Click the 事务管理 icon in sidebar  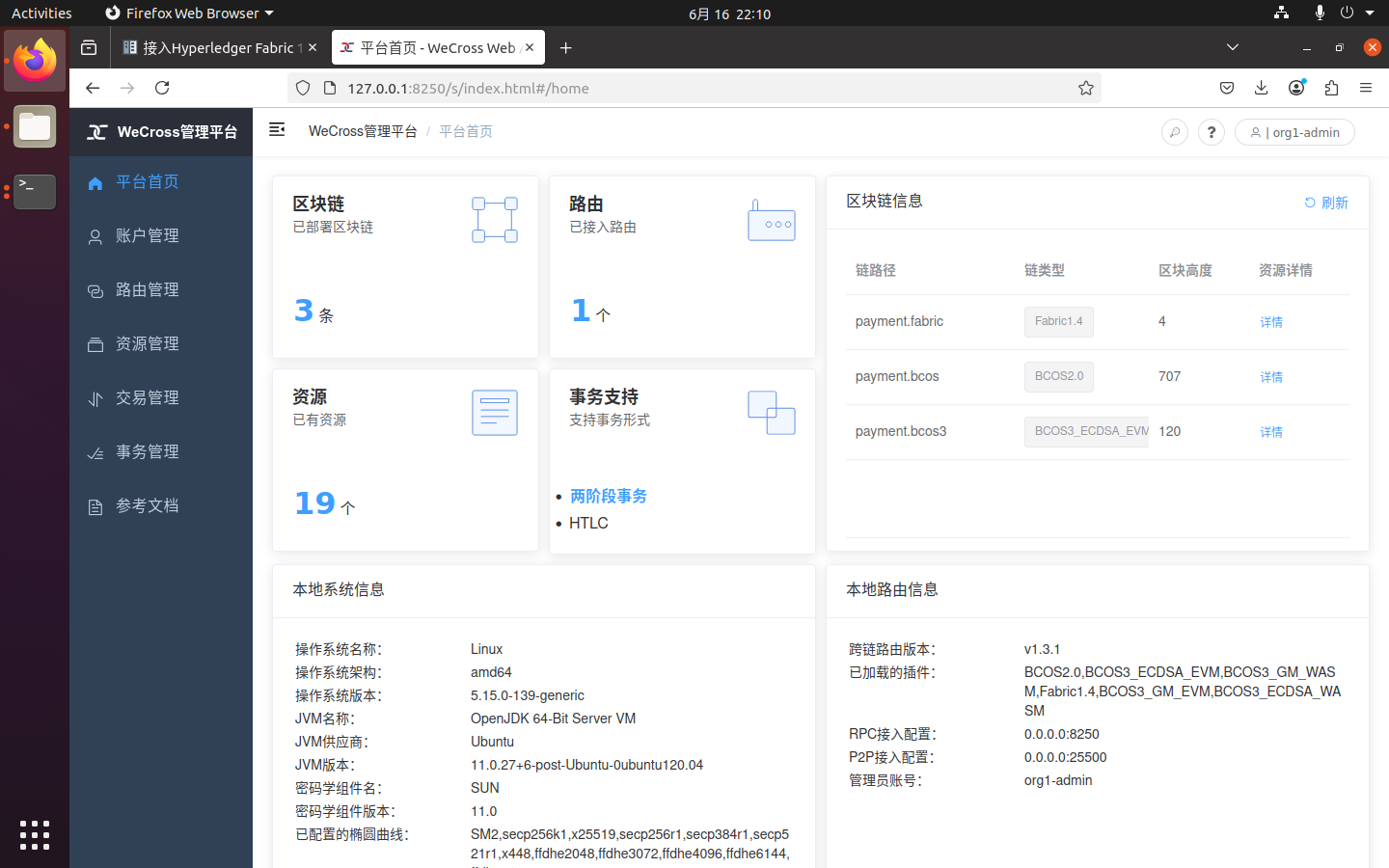95,453
